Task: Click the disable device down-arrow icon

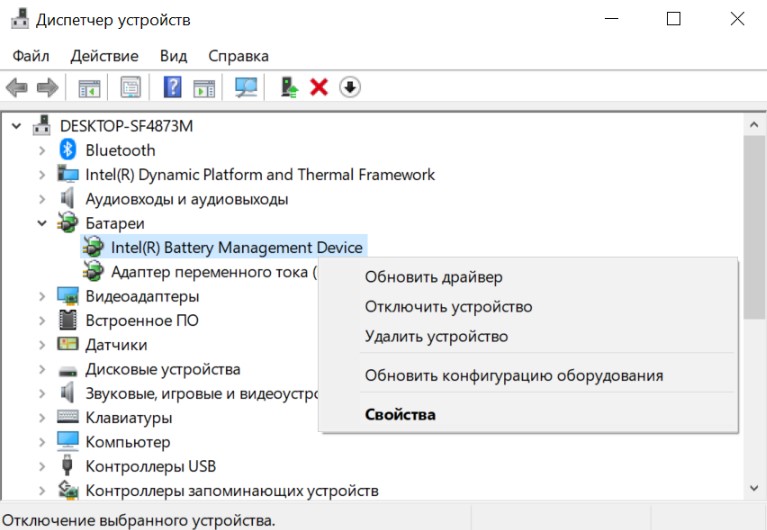Action: tap(350, 88)
